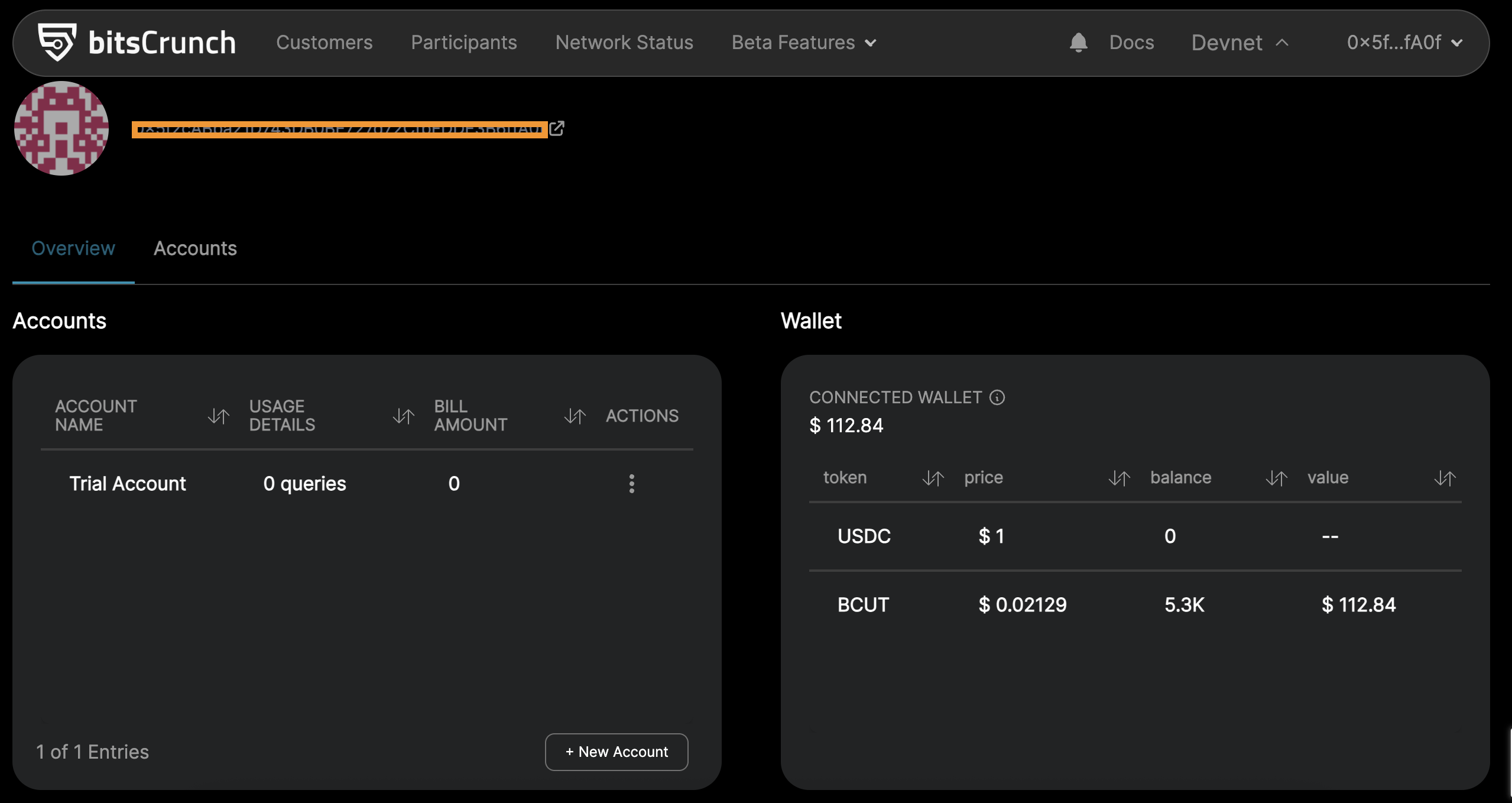Click the USDC price $ 1 cell

coord(991,536)
